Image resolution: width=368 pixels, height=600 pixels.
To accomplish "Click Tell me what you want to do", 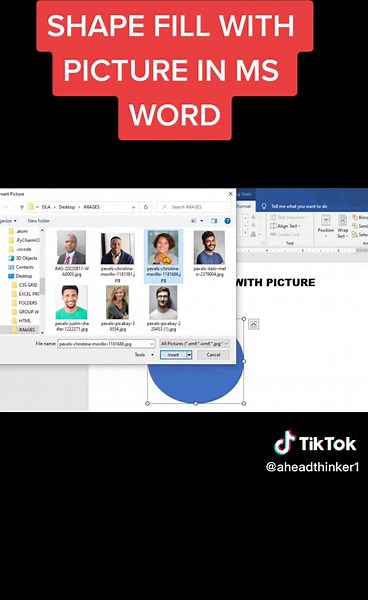I will coord(299,206).
